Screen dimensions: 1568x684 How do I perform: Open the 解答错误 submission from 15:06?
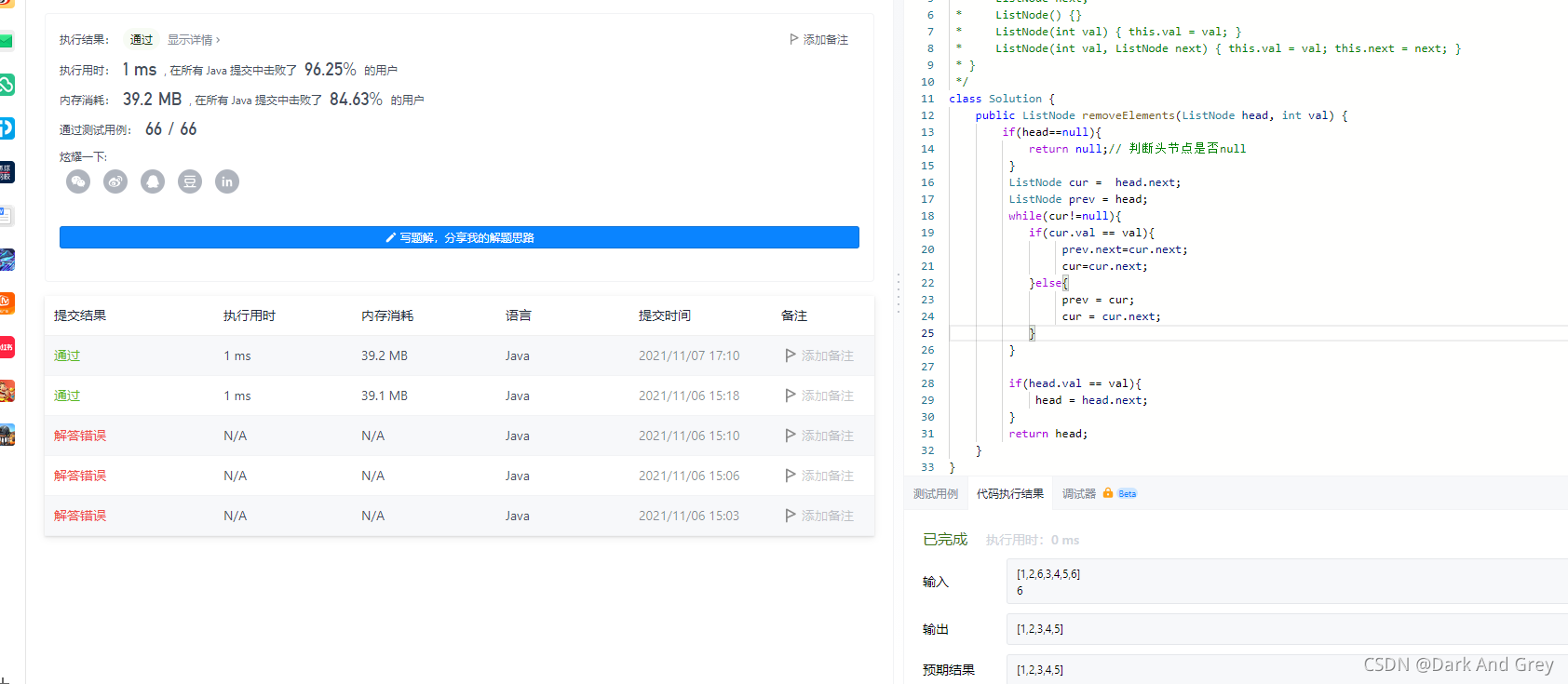coord(80,476)
